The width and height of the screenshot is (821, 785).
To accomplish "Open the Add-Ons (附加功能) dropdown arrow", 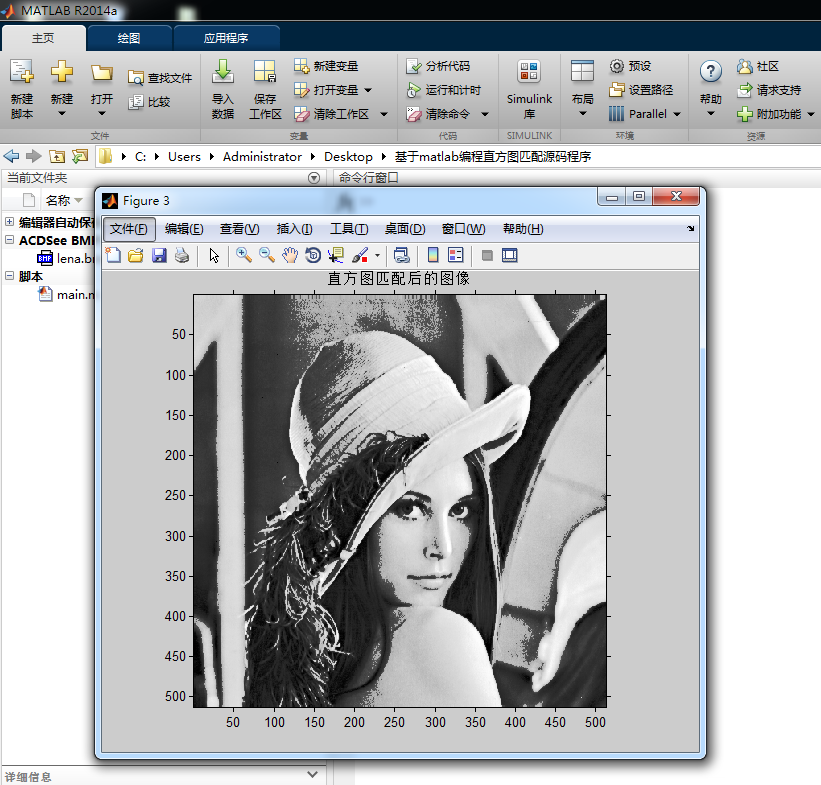I will point(811,114).
